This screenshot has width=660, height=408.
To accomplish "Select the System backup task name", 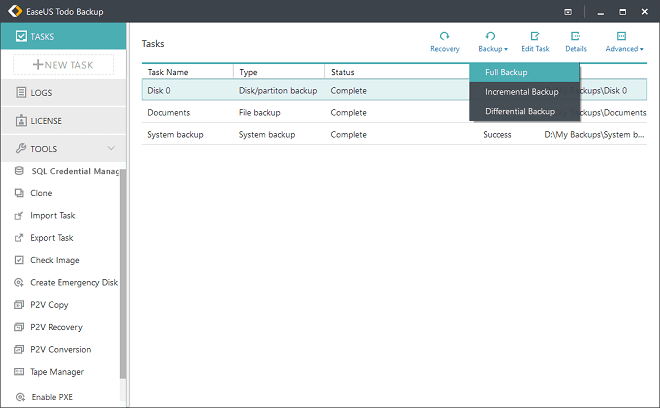I will [x=175, y=135].
